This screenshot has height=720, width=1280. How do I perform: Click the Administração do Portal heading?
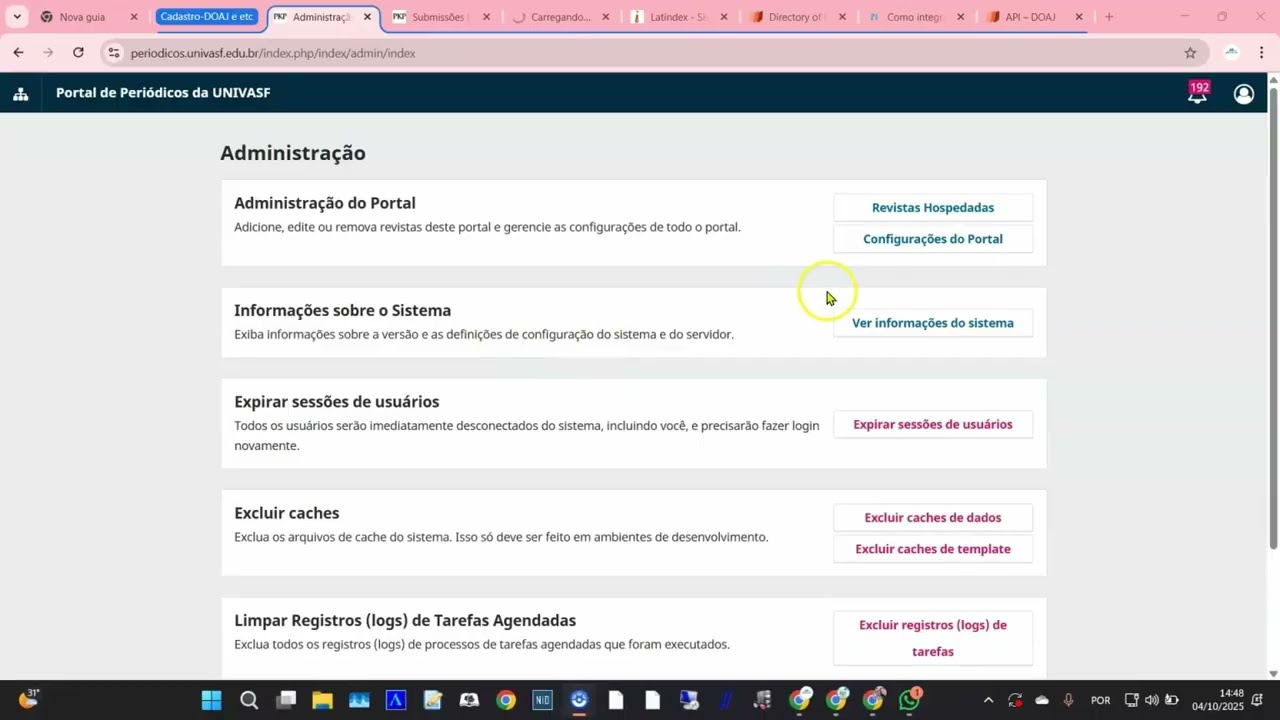point(325,203)
